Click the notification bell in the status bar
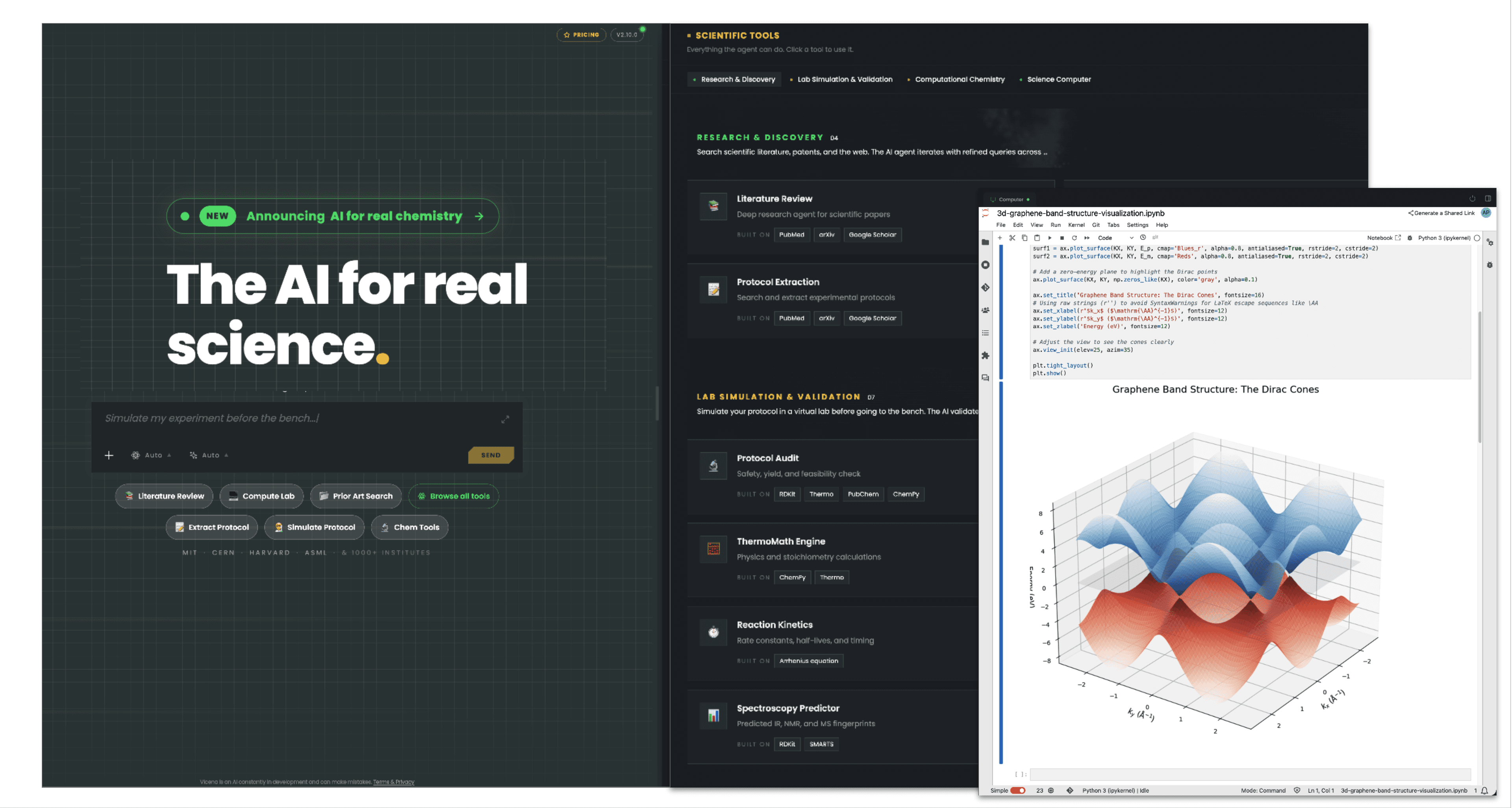1512x808 pixels. click(x=1484, y=790)
